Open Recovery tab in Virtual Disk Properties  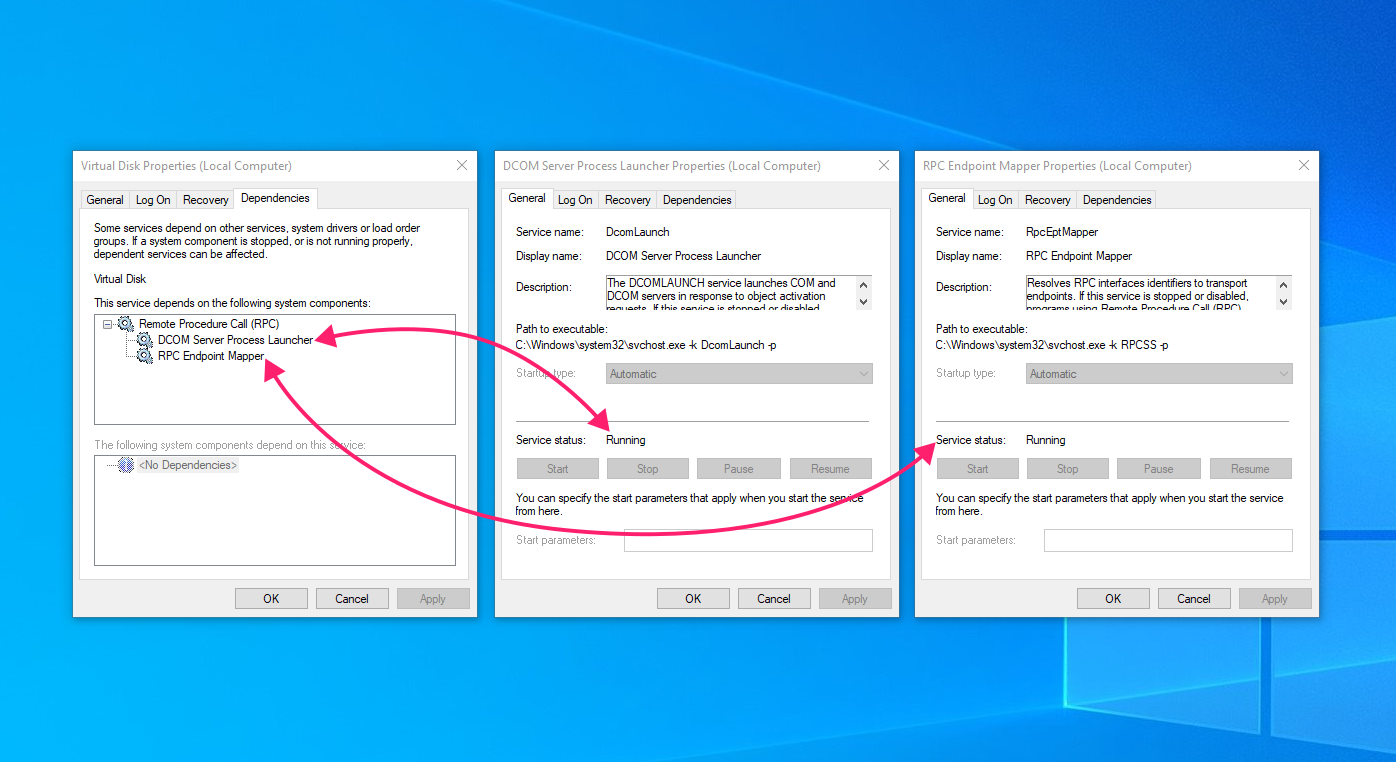tap(206, 200)
